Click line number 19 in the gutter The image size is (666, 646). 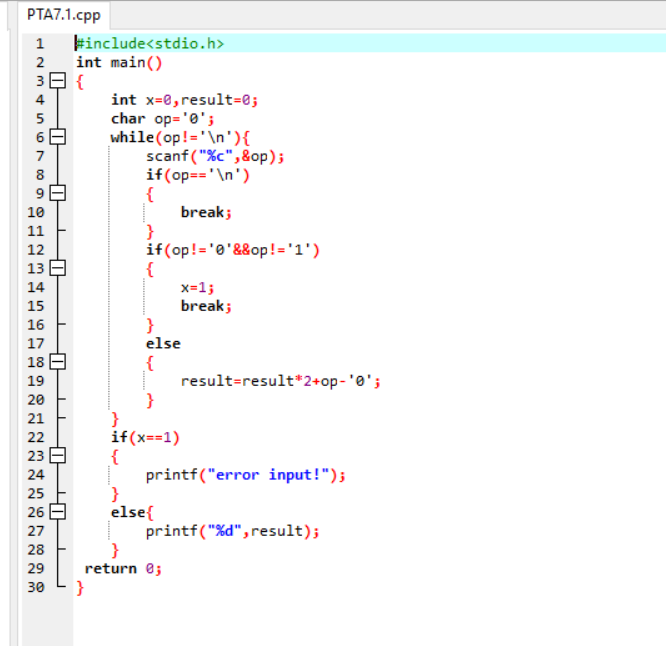[36, 381]
